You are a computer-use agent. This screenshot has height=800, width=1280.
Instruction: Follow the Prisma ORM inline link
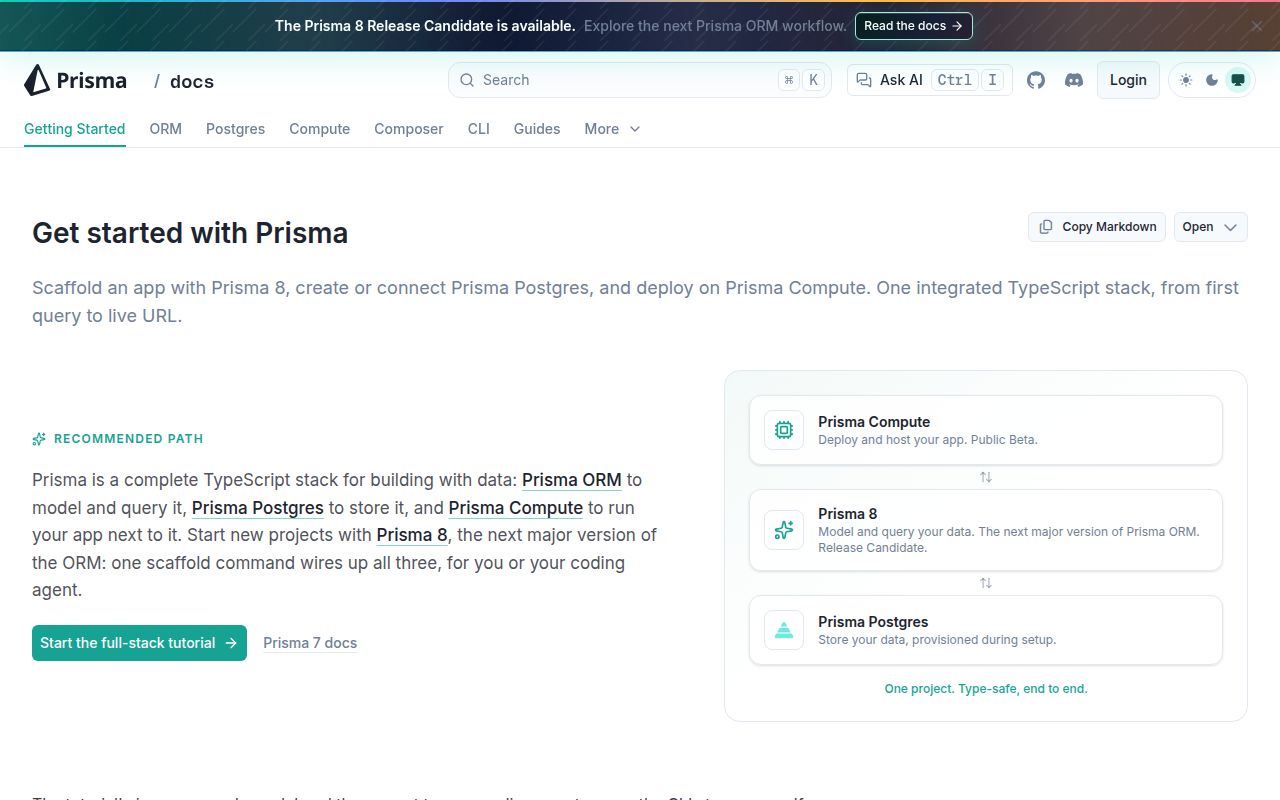click(x=572, y=480)
